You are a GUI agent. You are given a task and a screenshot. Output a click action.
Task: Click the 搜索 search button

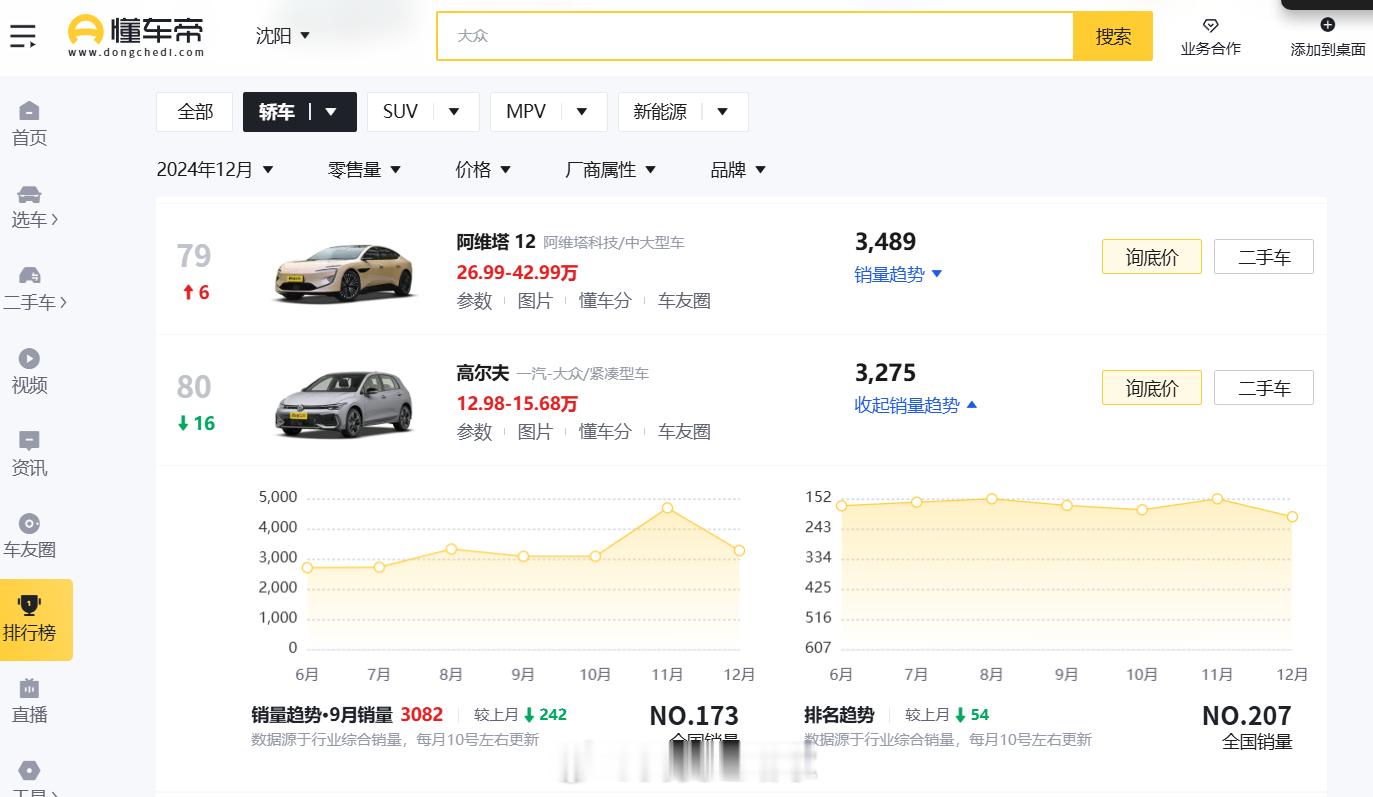[x=1112, y=36]
